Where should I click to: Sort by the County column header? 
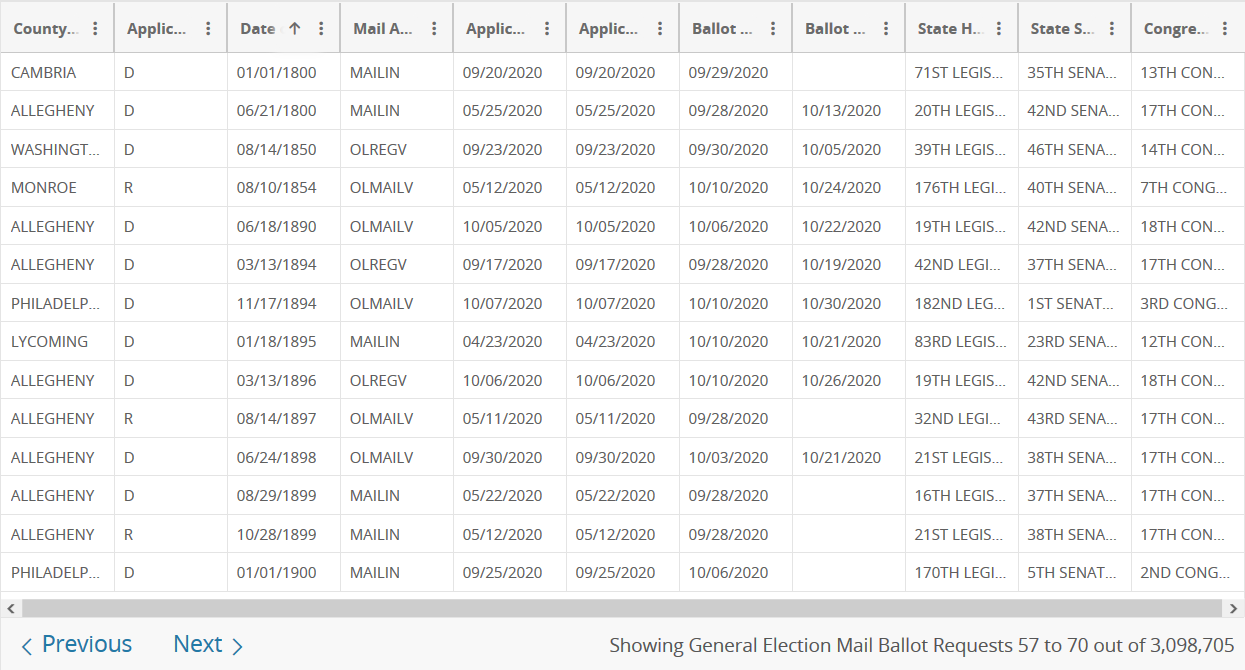[45, 29]
